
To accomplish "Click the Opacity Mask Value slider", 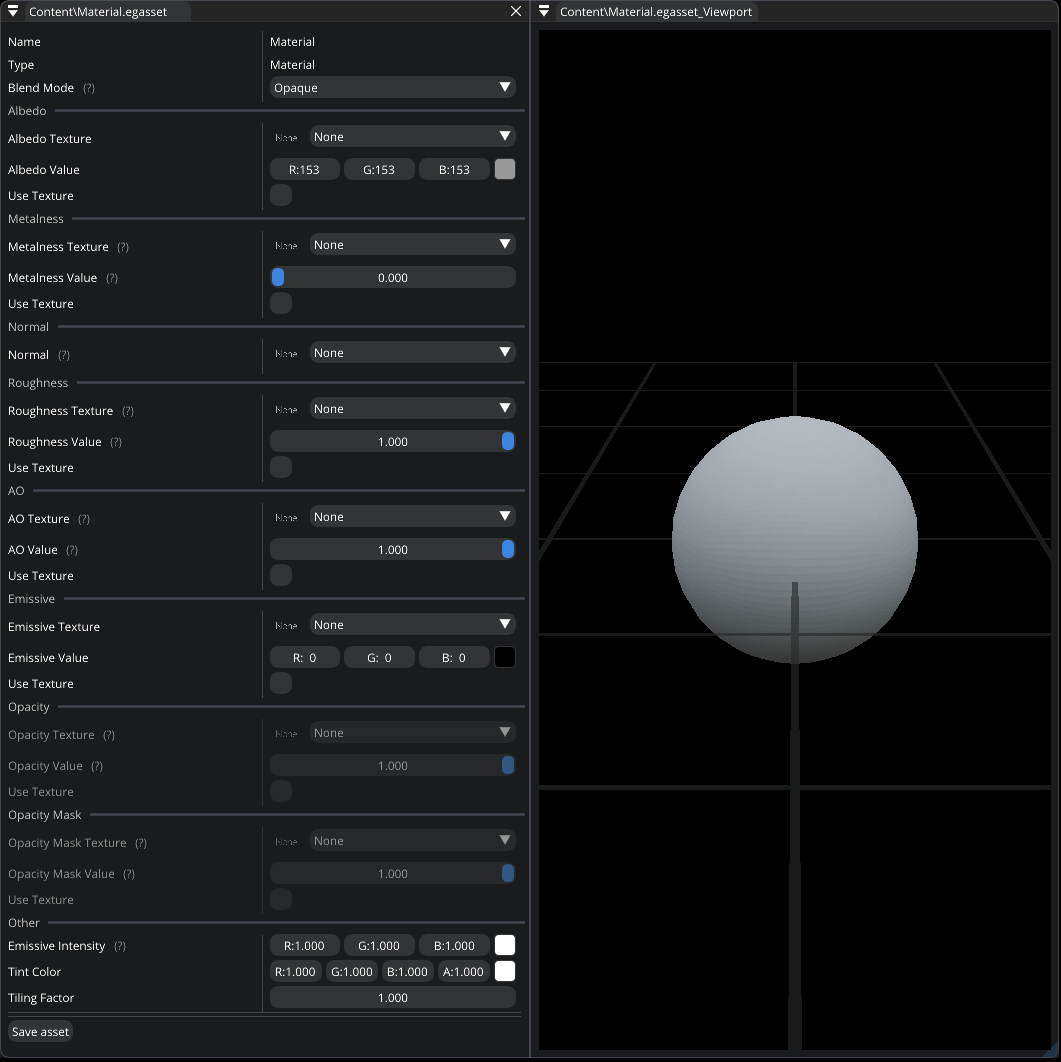I will coord(393,874).
